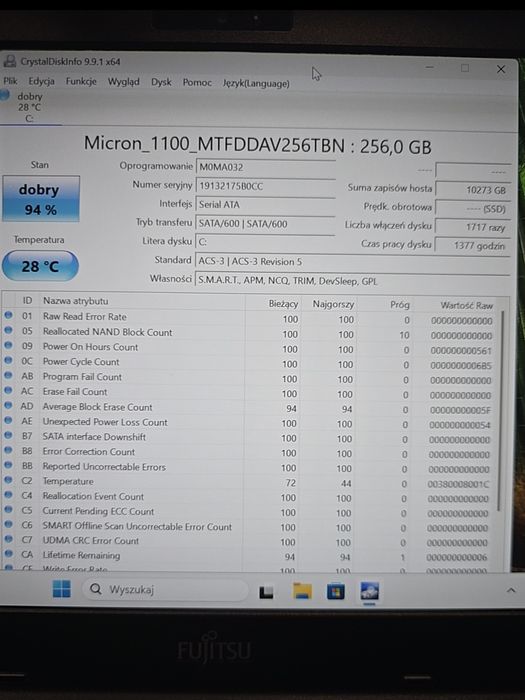The width and height of the screenshot is (525, 700).
Task: Click raw value 000000000054 of Unexpected Power Loss
Action: tap(460, 425)
